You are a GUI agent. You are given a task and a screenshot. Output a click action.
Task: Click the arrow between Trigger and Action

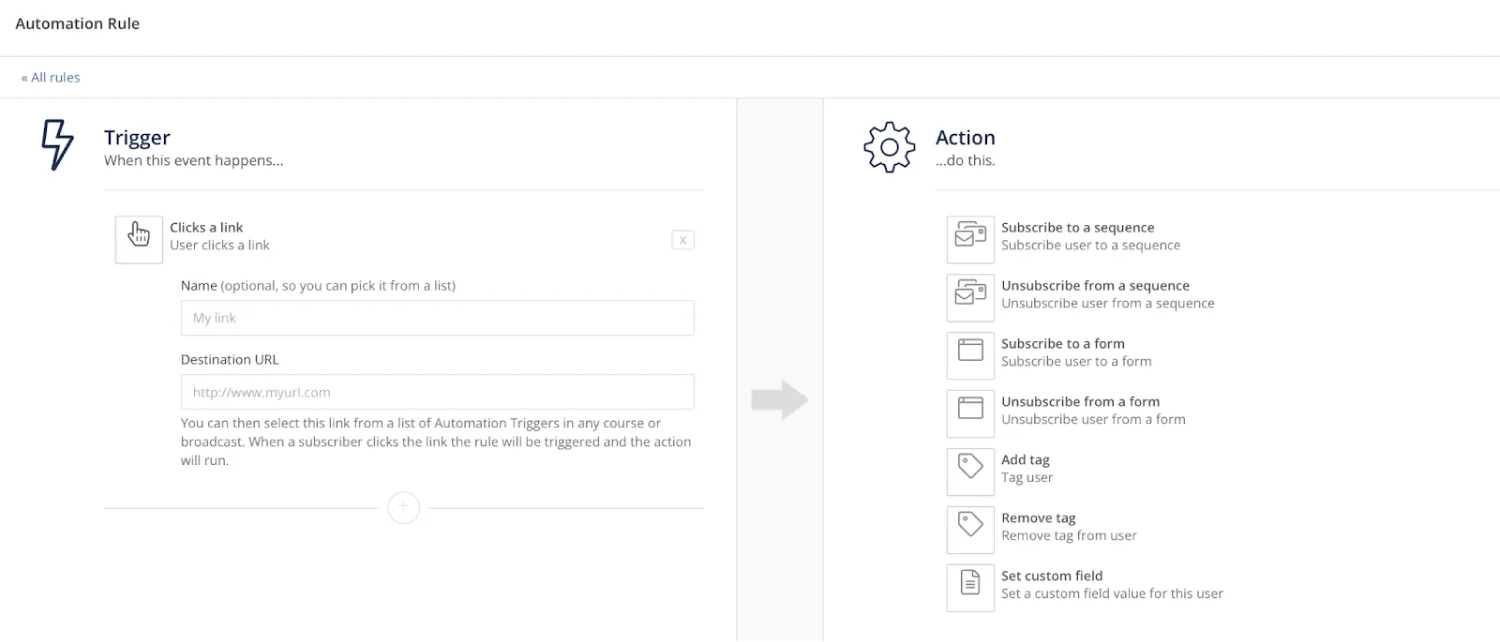[x=780, y=400]
